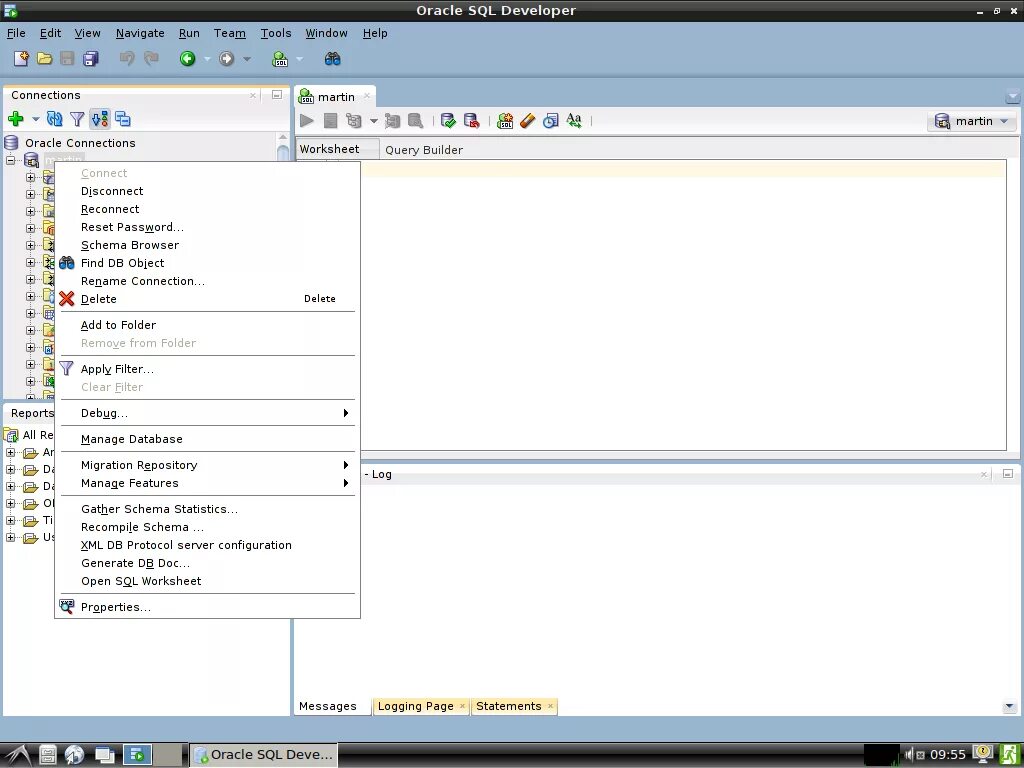Switch to the Statements tab
The height and width of the screenshot is (768, 1024).
[x=514, y=706]
